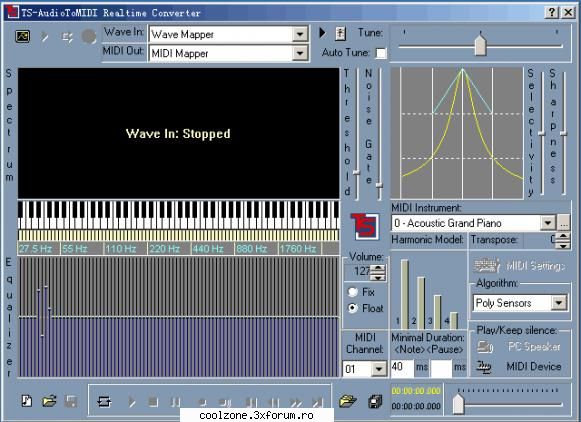Screen dimensions: 581x422
Task: Open the MIDI Channel 01 dropdown
Action: click(x=379, y=369)
